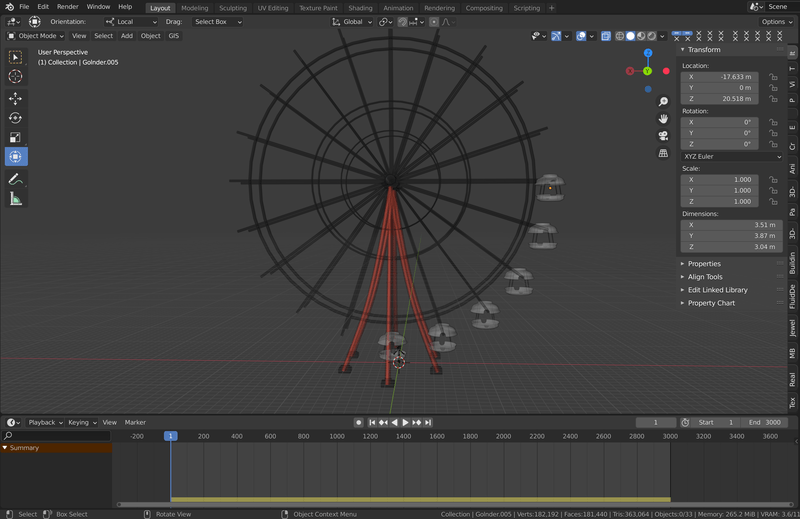
Task: Open the Object Mode dropdown
Action: 35,36
